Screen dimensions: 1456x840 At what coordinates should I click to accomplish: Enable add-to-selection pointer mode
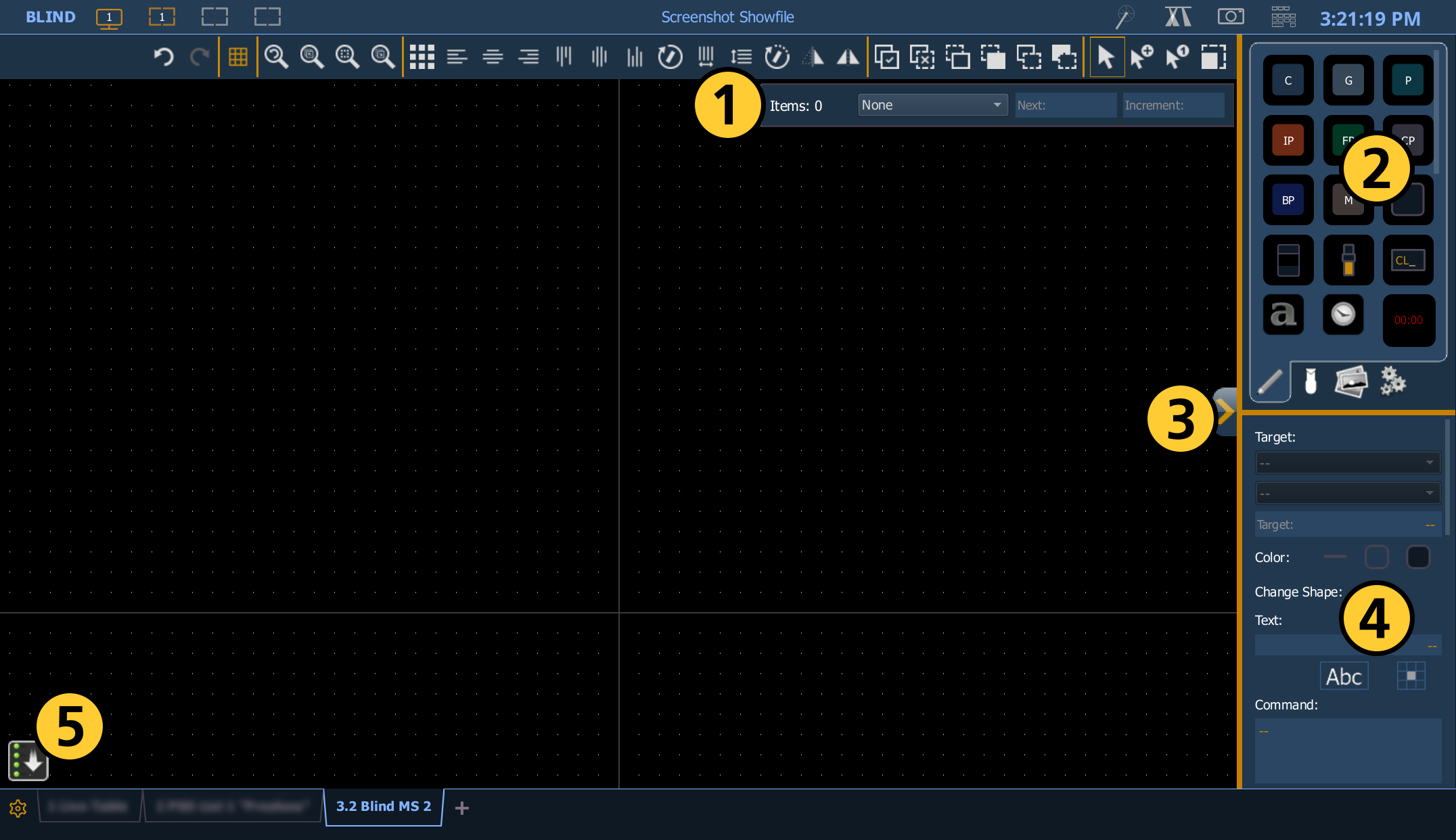coord(1141,57)
